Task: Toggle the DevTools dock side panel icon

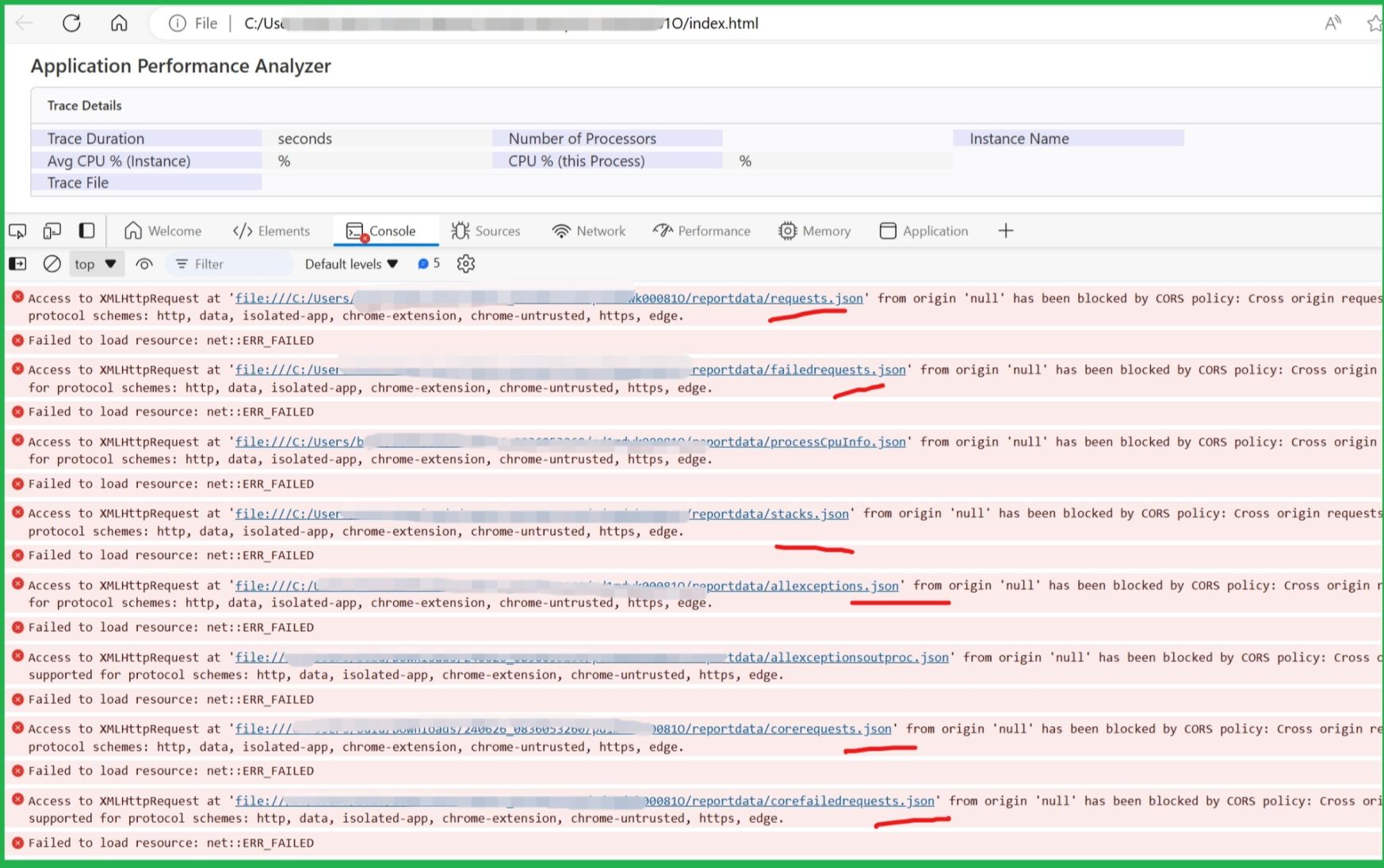Action: [87, 231]
